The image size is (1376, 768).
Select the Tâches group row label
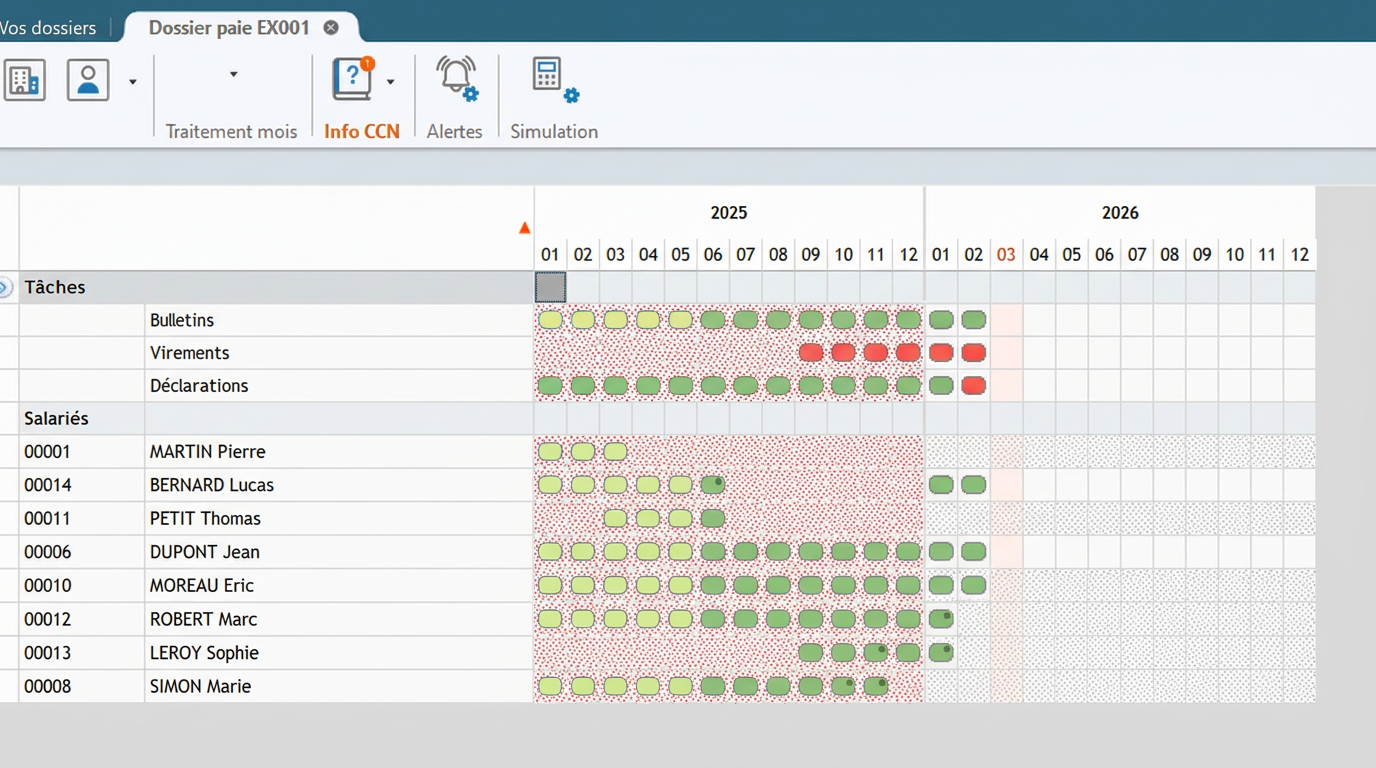[x=55, y=287]
